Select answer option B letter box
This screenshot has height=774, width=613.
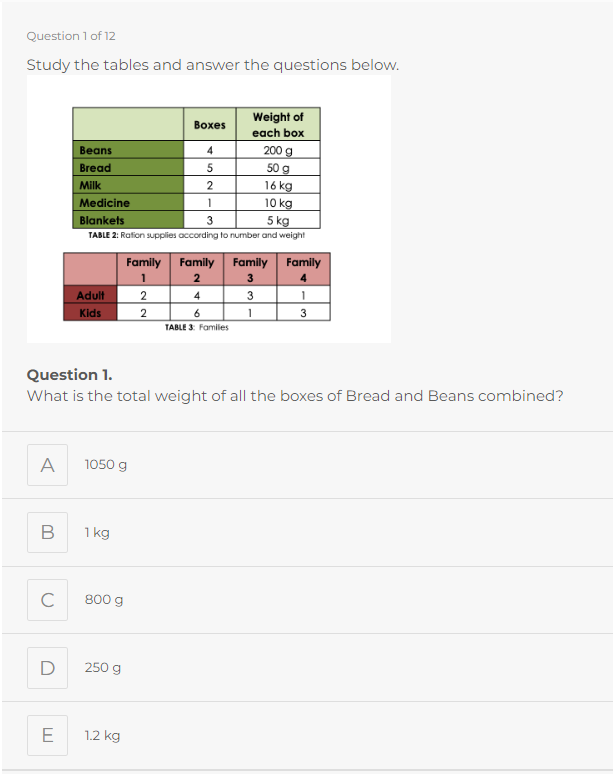tap(47, 532)
